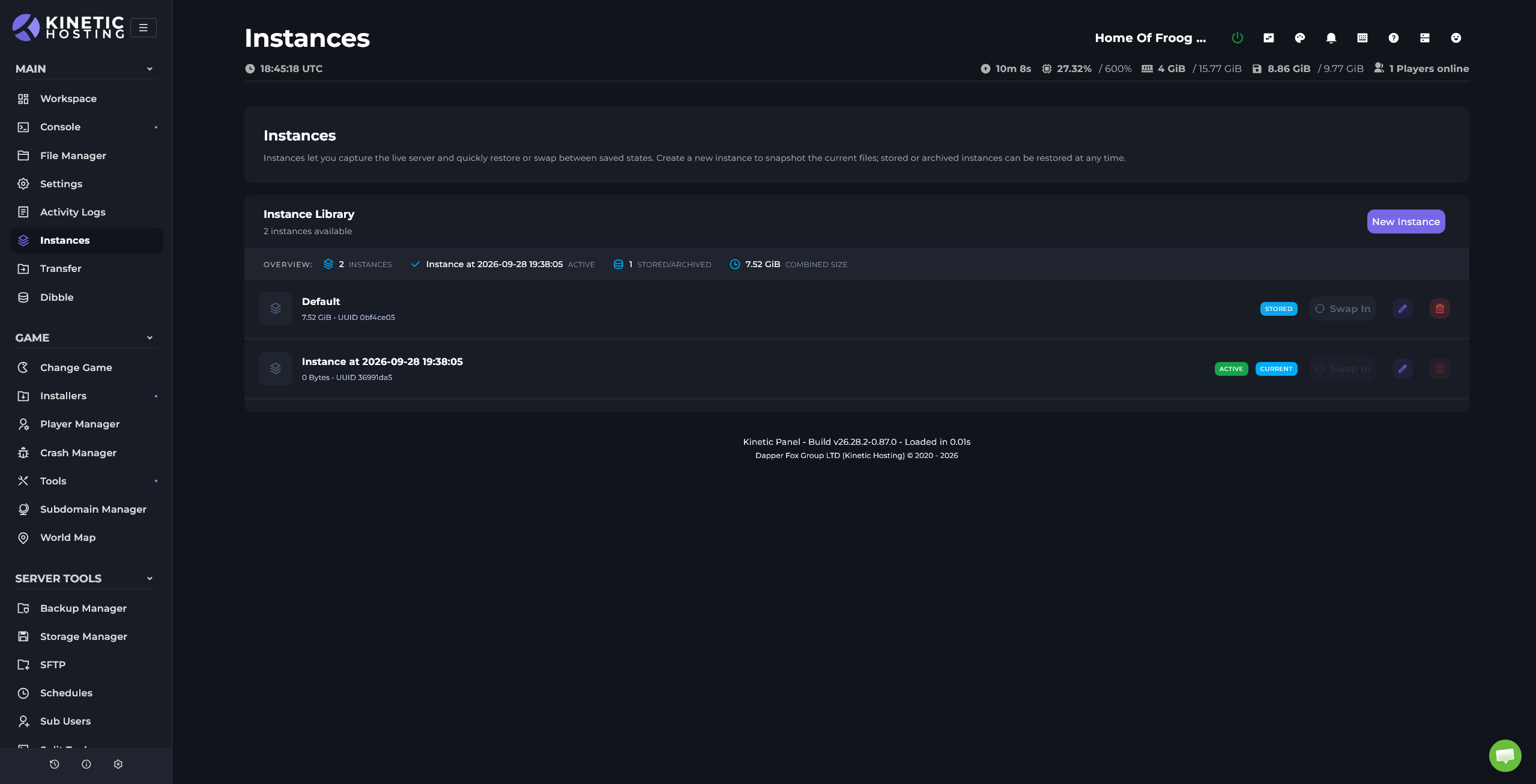Open Subdomain Manager

(x=86, y=509)
